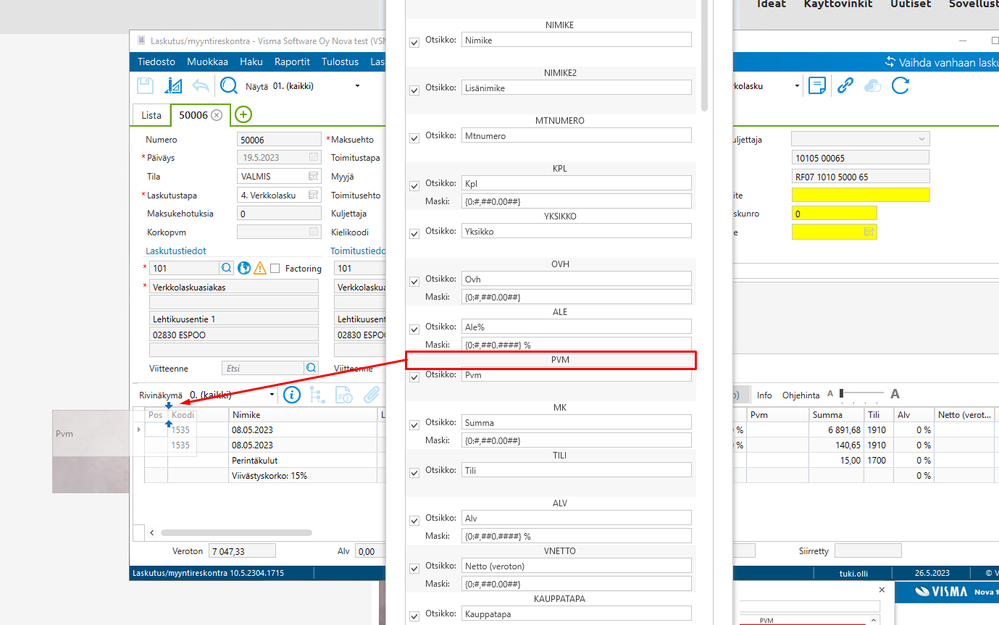Click the Info button in row toolbar

(x=764, y=395)
